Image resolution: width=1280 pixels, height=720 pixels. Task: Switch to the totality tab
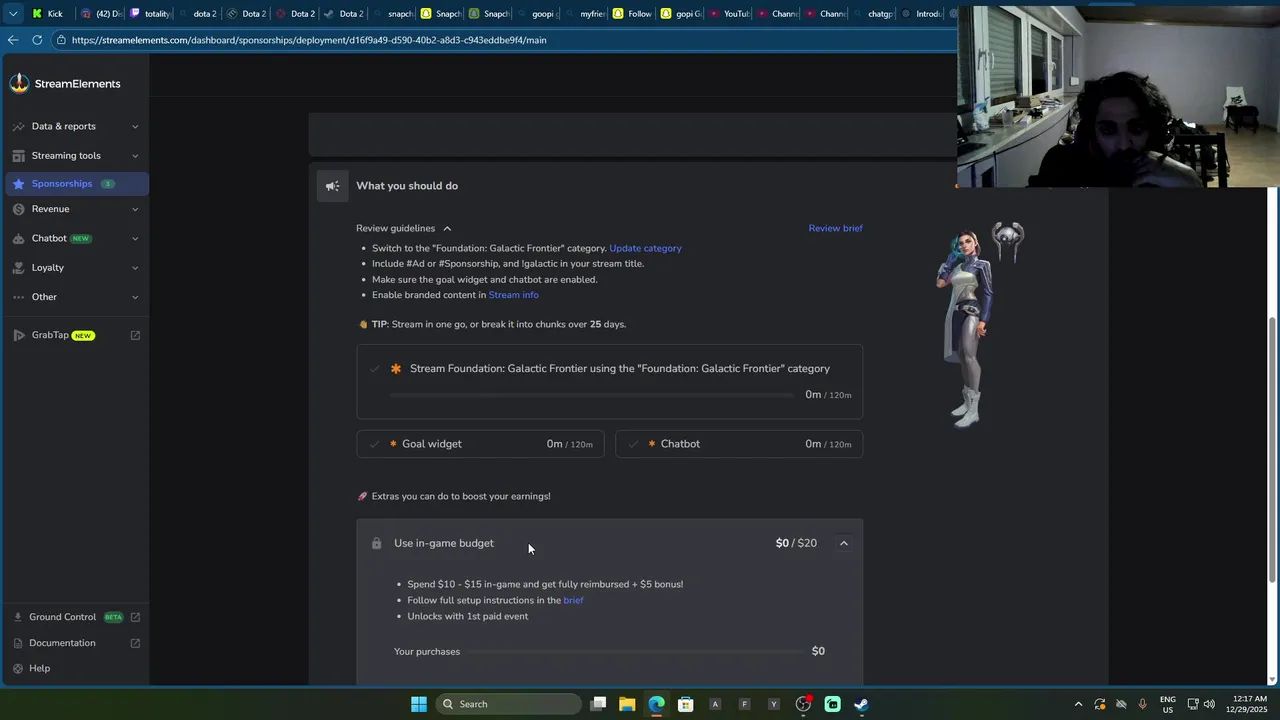[x=150, y=14]
